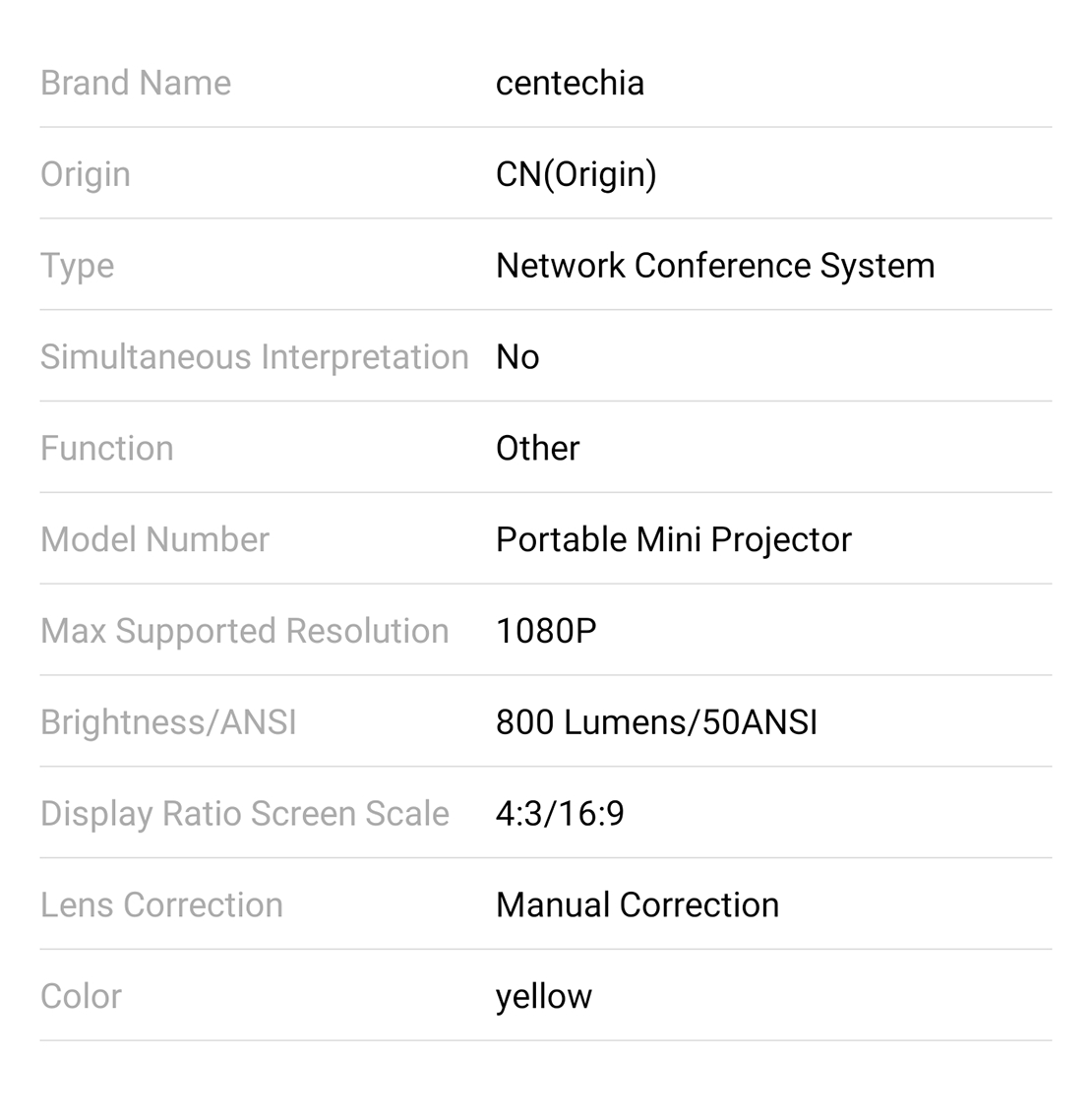Click the Brand Name label

tap(136, 83)
